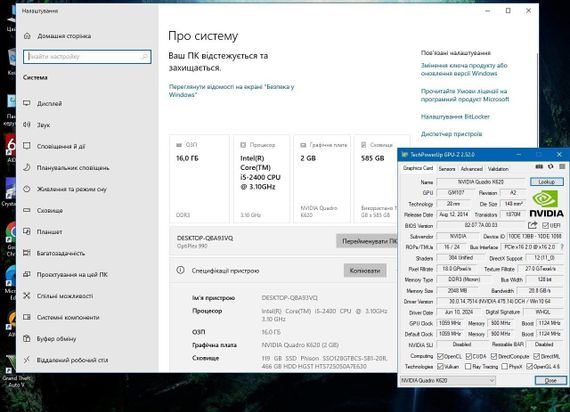Screen dimensions: 570x412
Task: Click the ОЗП 16,0 ГБ summary card
Action: tap(199, 179)
